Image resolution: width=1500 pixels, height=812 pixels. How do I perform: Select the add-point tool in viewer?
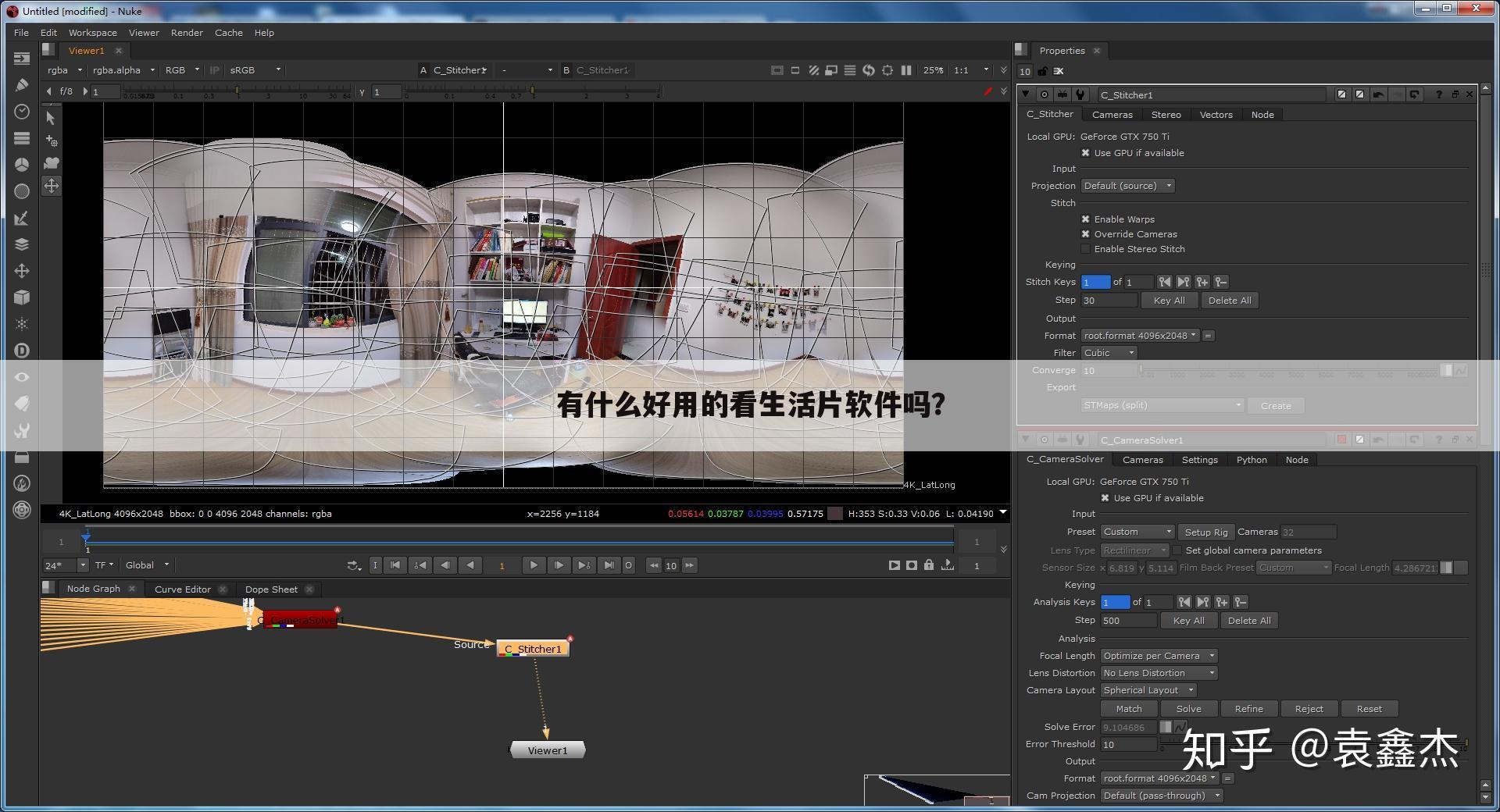[x=51, y=141]
